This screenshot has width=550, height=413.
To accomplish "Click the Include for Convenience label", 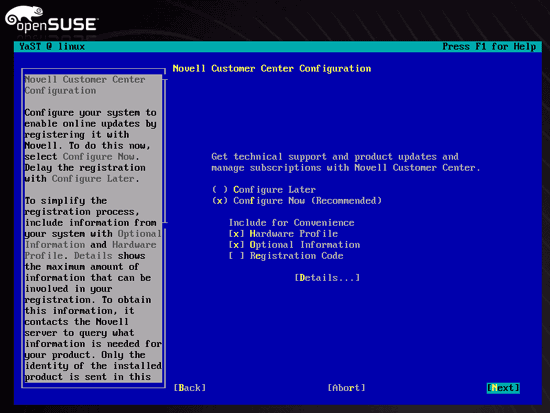I will pos(291,223).
